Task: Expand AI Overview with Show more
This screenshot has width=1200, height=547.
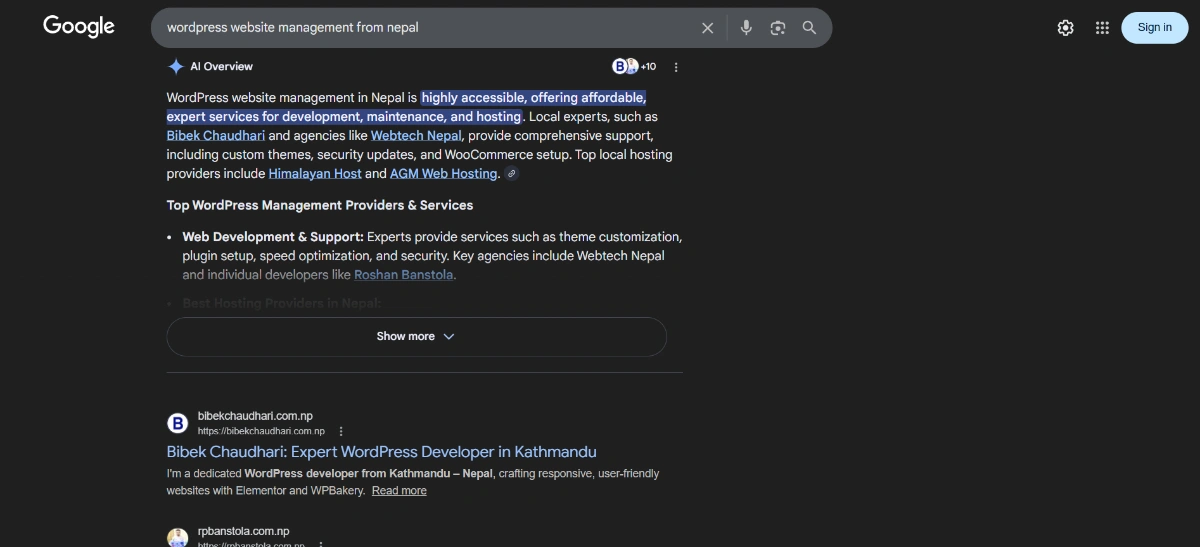Action: [x=416, y=337]
